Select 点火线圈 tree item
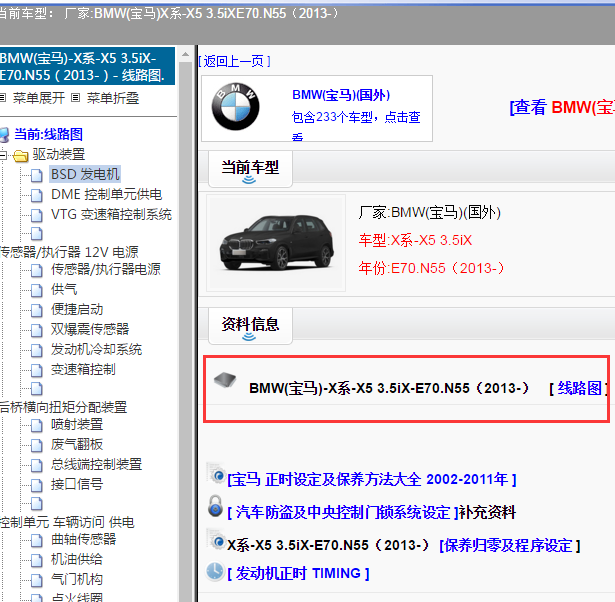 pyautogui.click(x=77, y=597)
